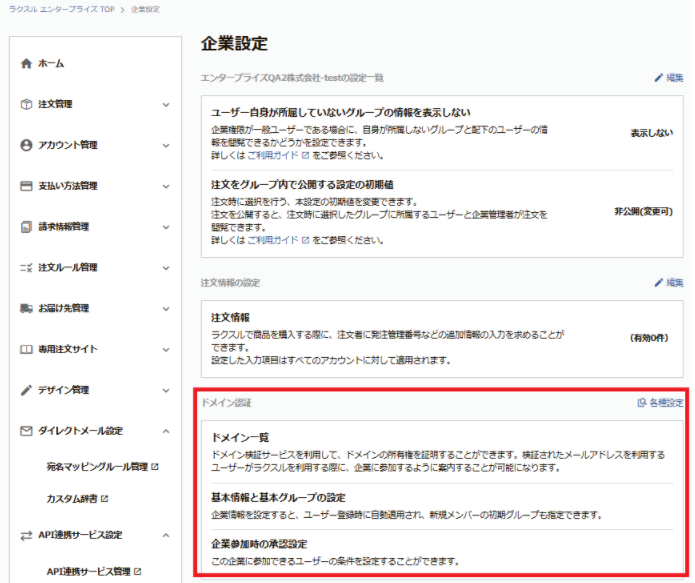Click the ドメイン認証 section label
This screenshot has width=695, height=583.
pos(226,403)
